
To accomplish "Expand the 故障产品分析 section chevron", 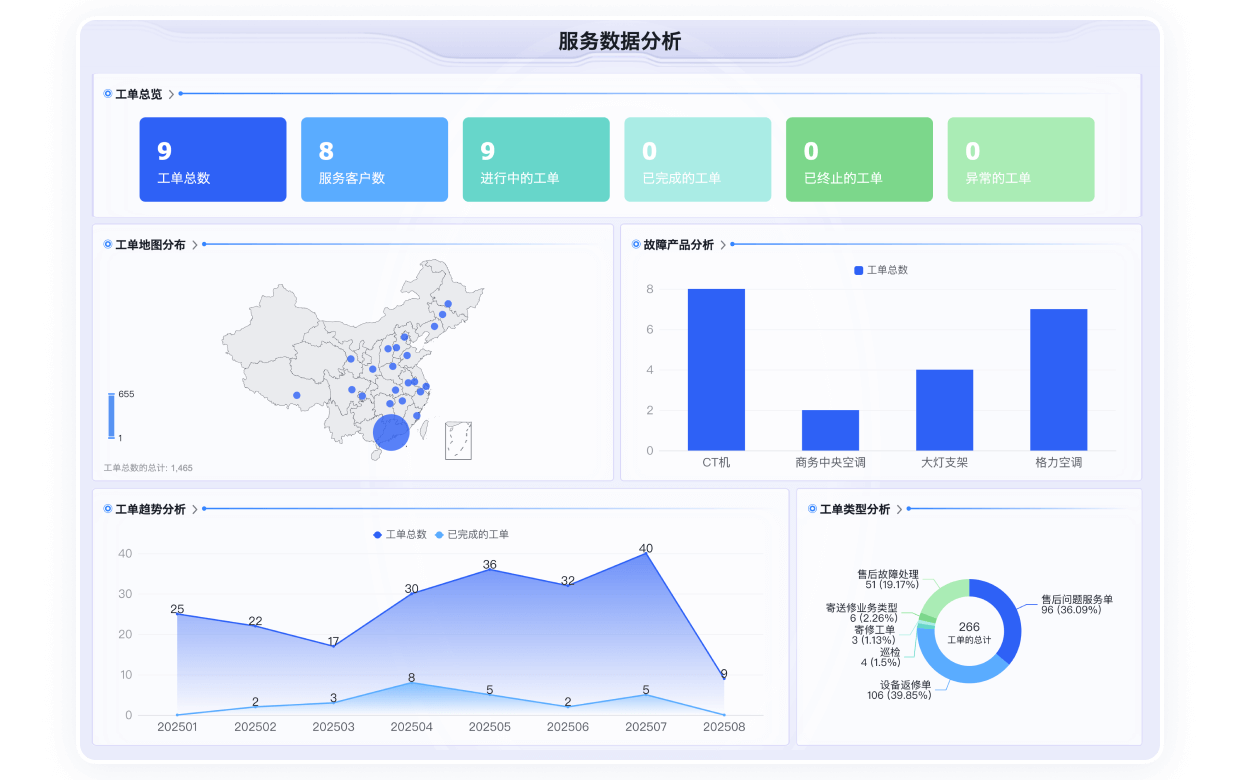I will 722,245.
